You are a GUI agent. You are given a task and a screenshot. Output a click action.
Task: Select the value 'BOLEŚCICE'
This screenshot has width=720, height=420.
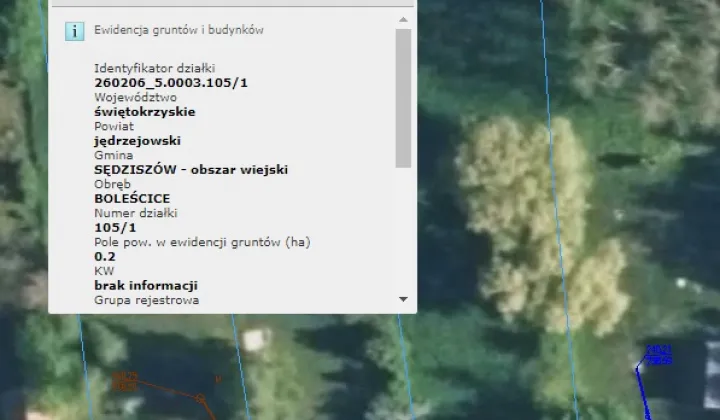132,198
